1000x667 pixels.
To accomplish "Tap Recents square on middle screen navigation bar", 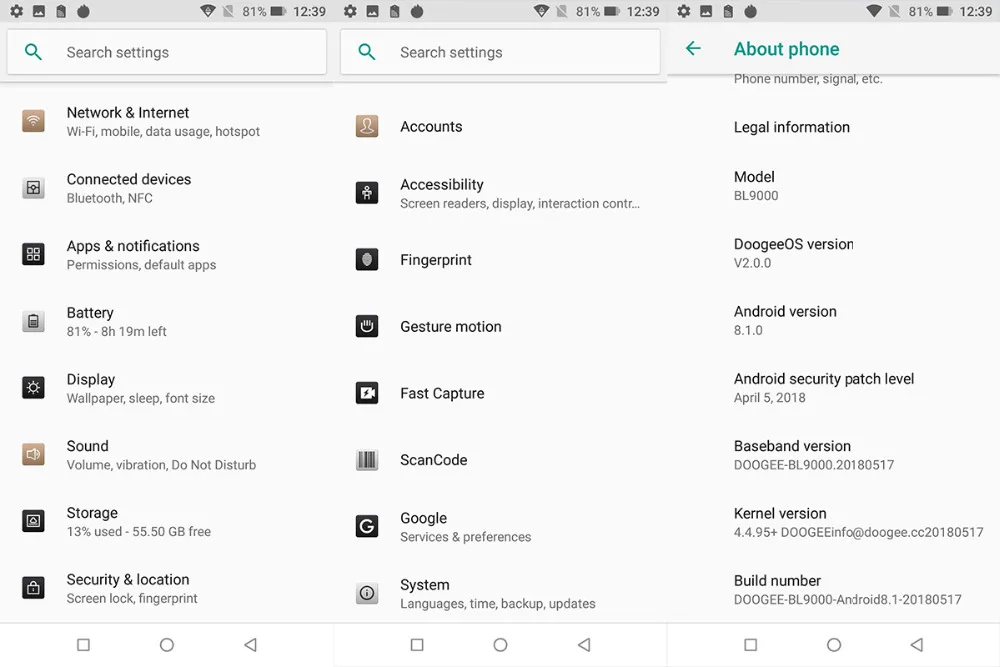I will [417, 645].
